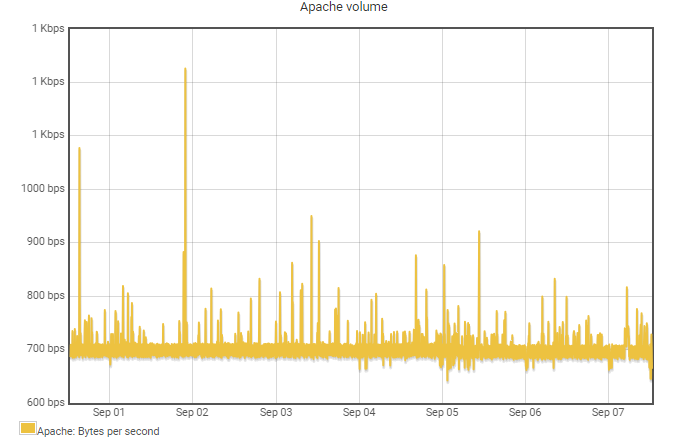Viewport: 673px width, 441px height.
Task: Click the '900 bps' y-axis label
Action: point(45,241)
